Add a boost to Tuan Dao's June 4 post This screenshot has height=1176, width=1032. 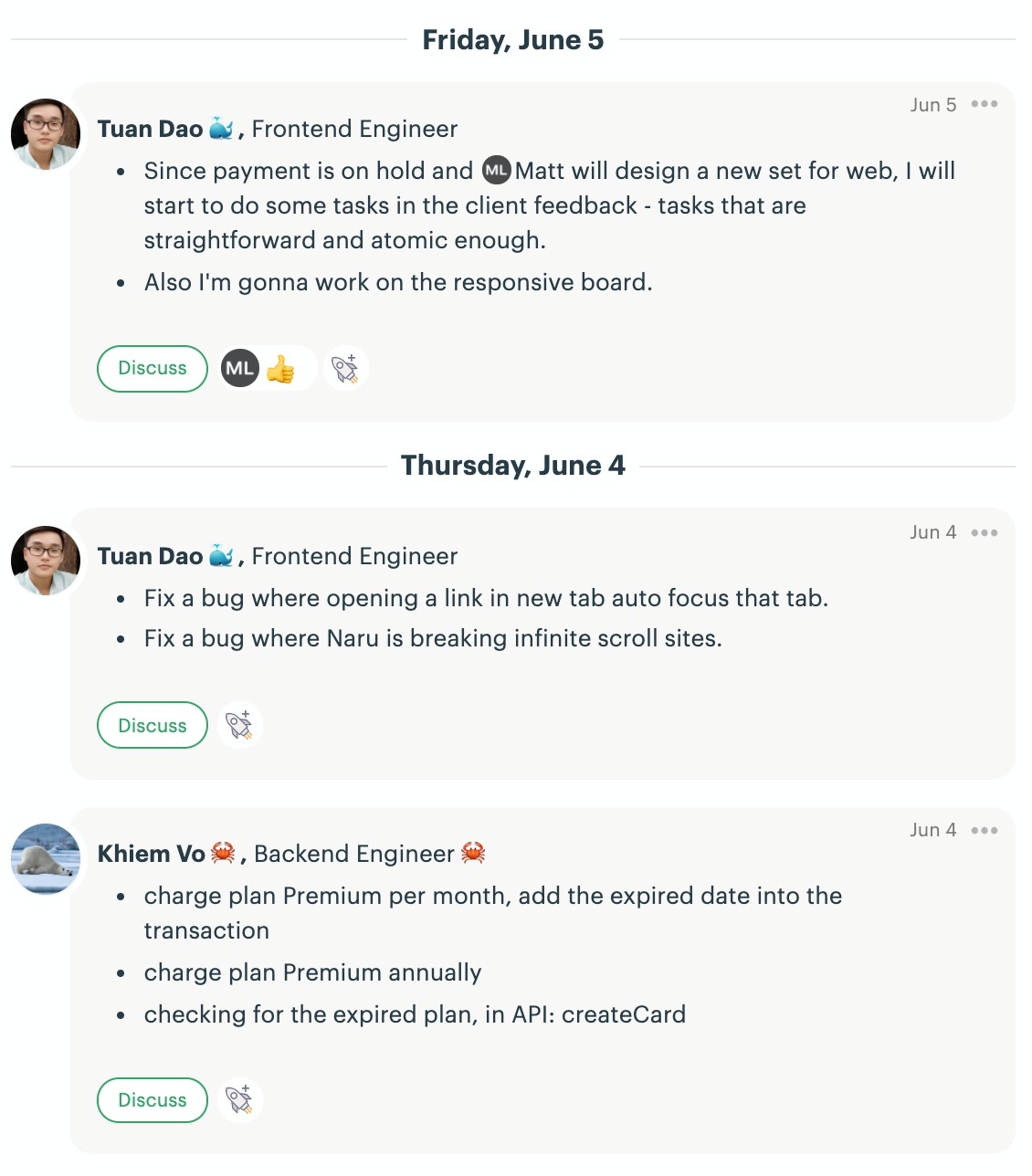click(239, 725)
